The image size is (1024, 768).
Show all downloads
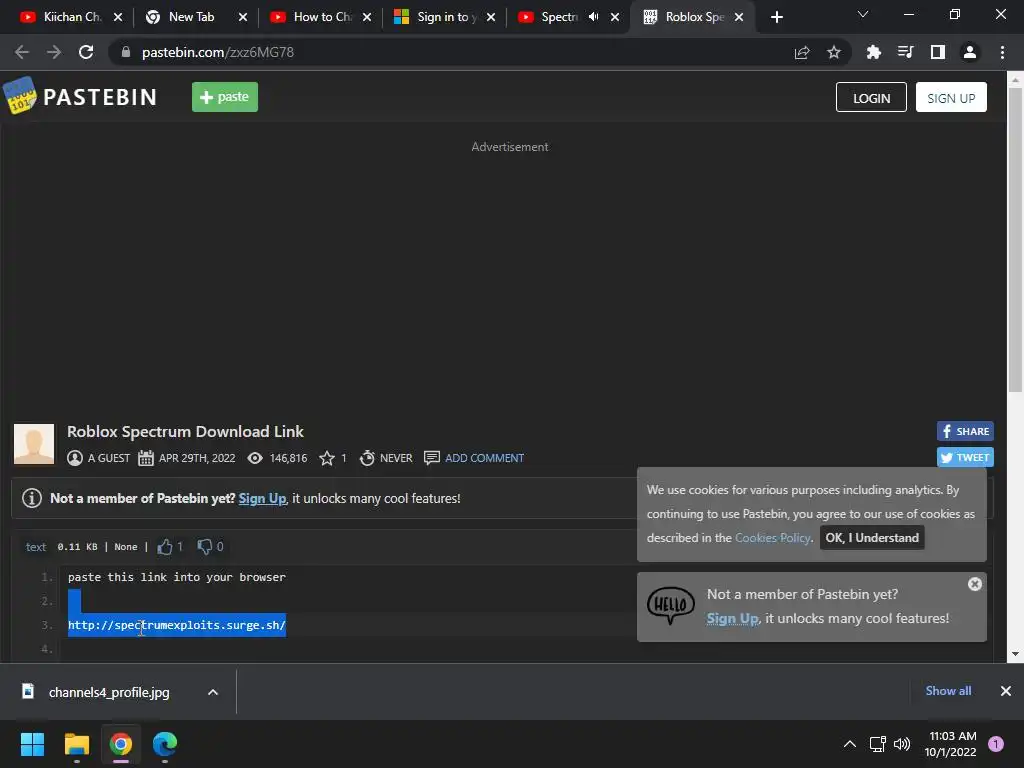tap(948, 691)
